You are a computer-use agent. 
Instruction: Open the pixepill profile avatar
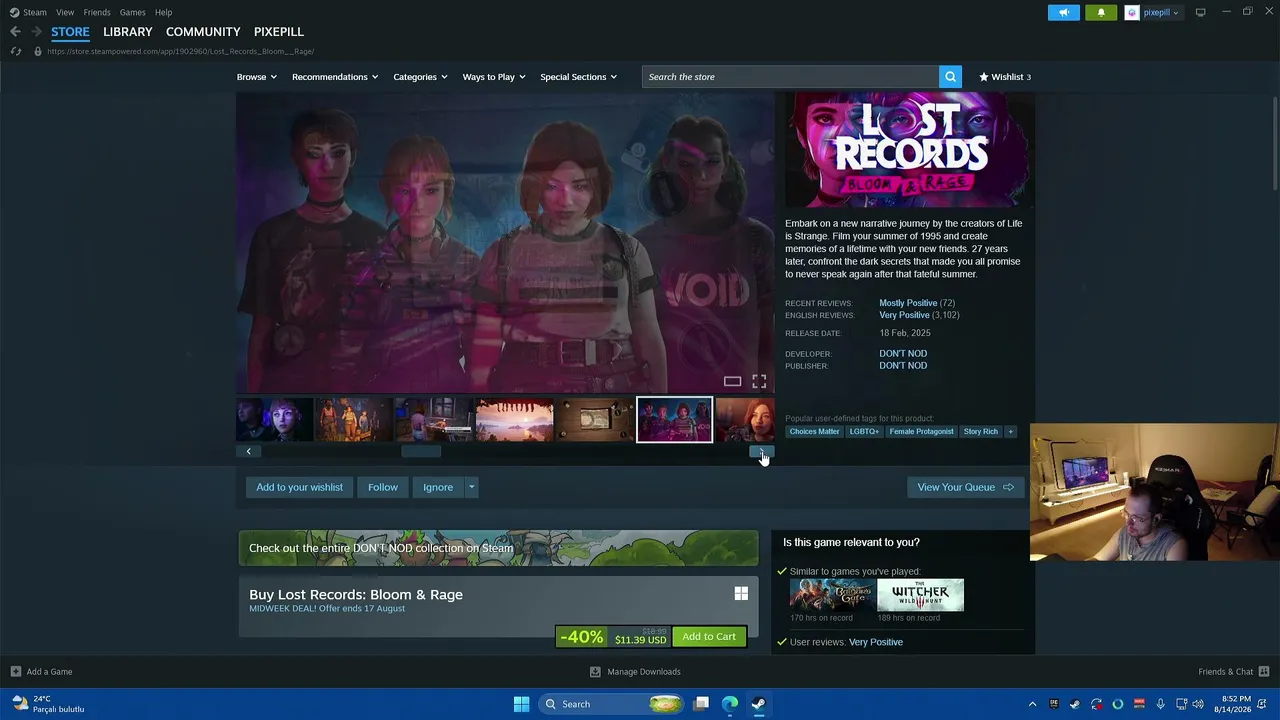(1132, 12)
